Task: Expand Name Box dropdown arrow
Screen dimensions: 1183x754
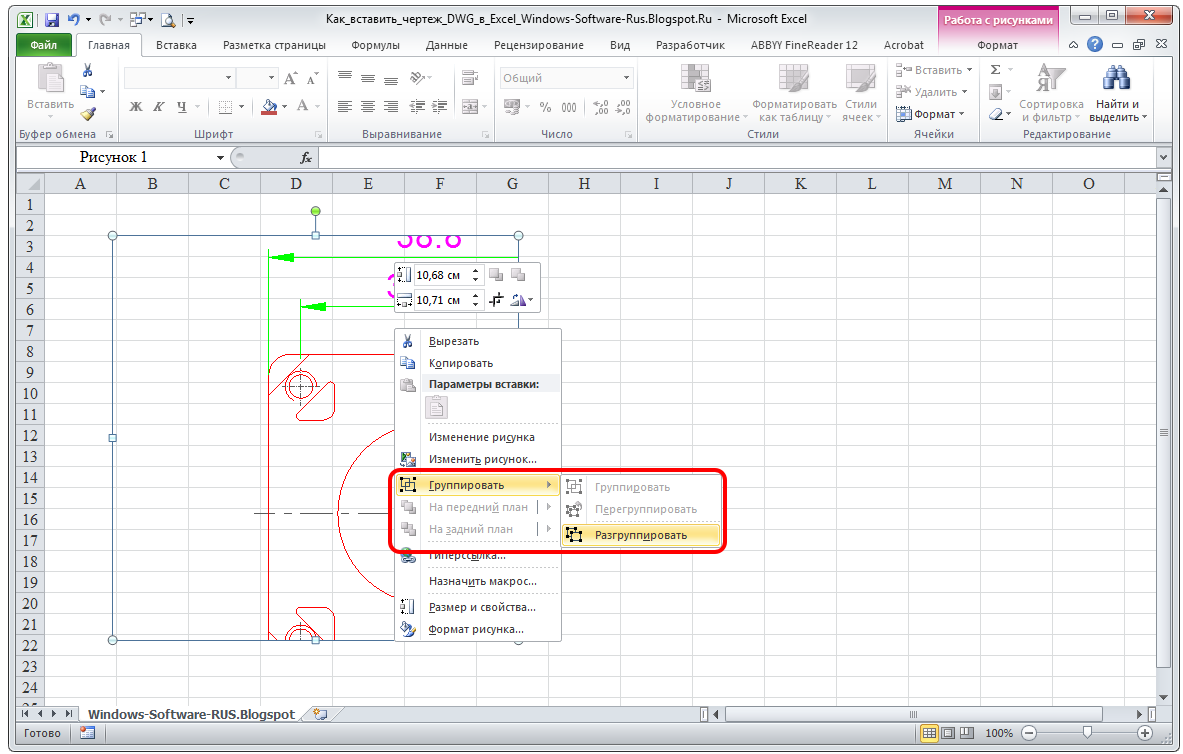Action: pos(220,158)
